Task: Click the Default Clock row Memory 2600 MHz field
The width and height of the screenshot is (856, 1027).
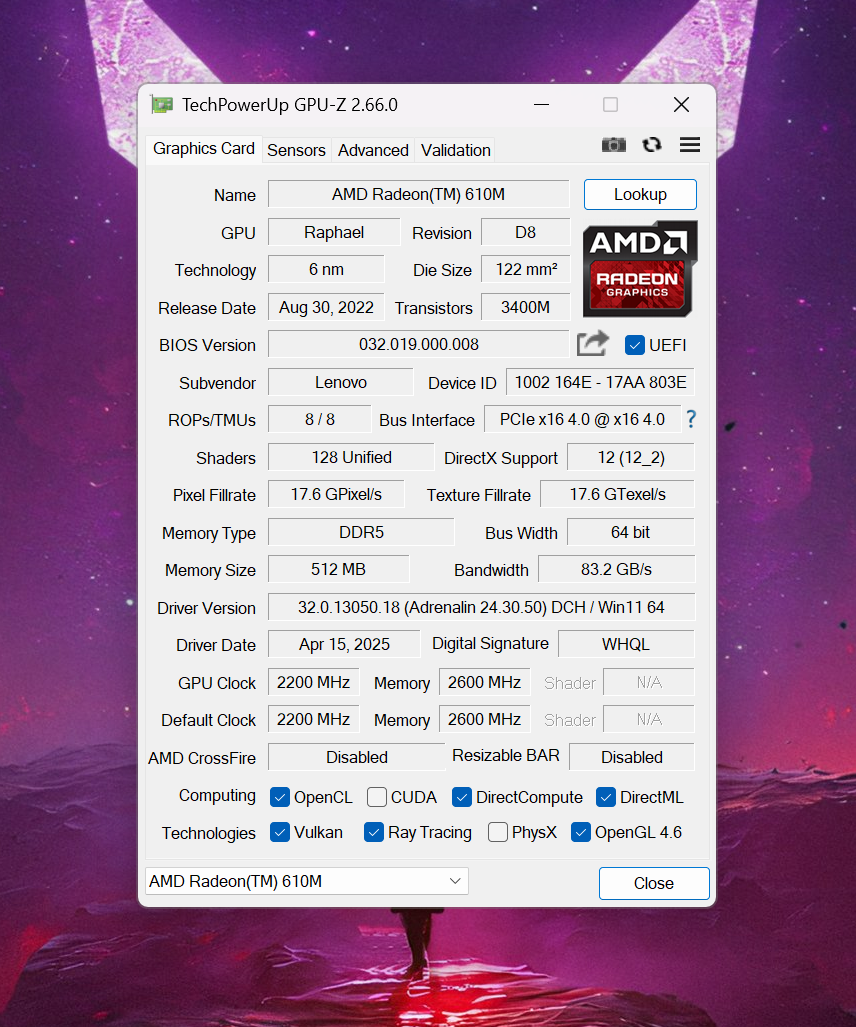Action: (485, 720)
